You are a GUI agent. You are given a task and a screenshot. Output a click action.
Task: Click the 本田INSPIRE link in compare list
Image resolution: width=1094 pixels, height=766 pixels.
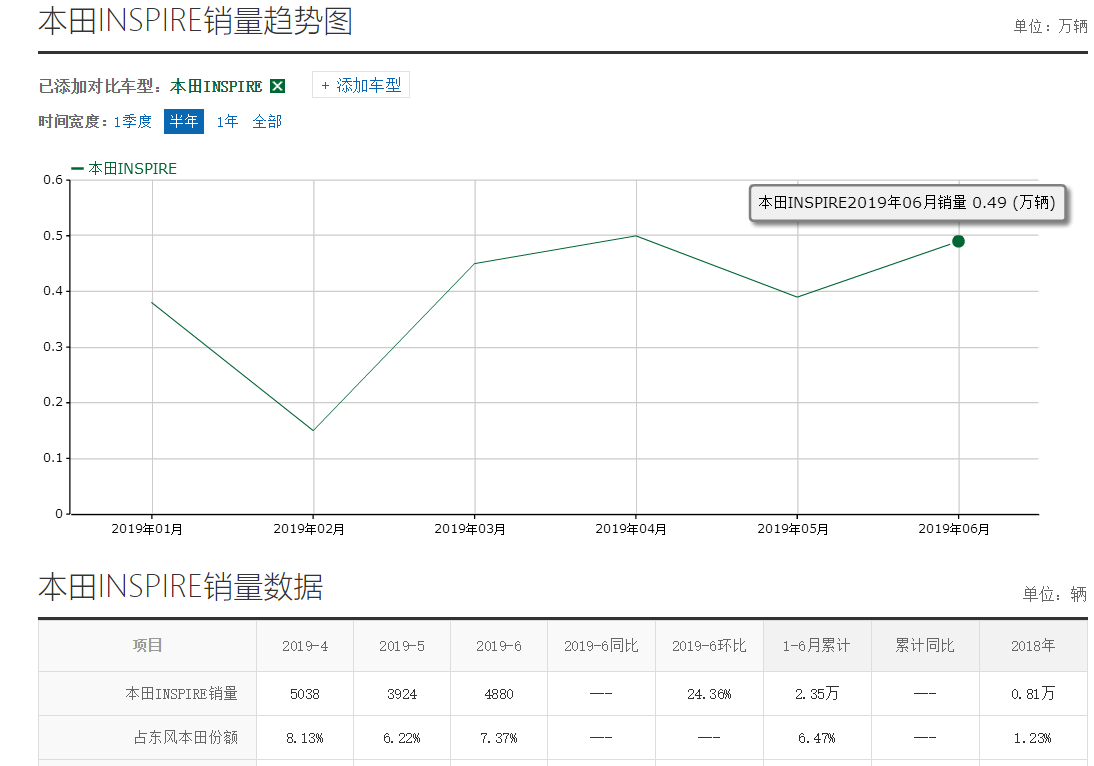tap(216, 86)
